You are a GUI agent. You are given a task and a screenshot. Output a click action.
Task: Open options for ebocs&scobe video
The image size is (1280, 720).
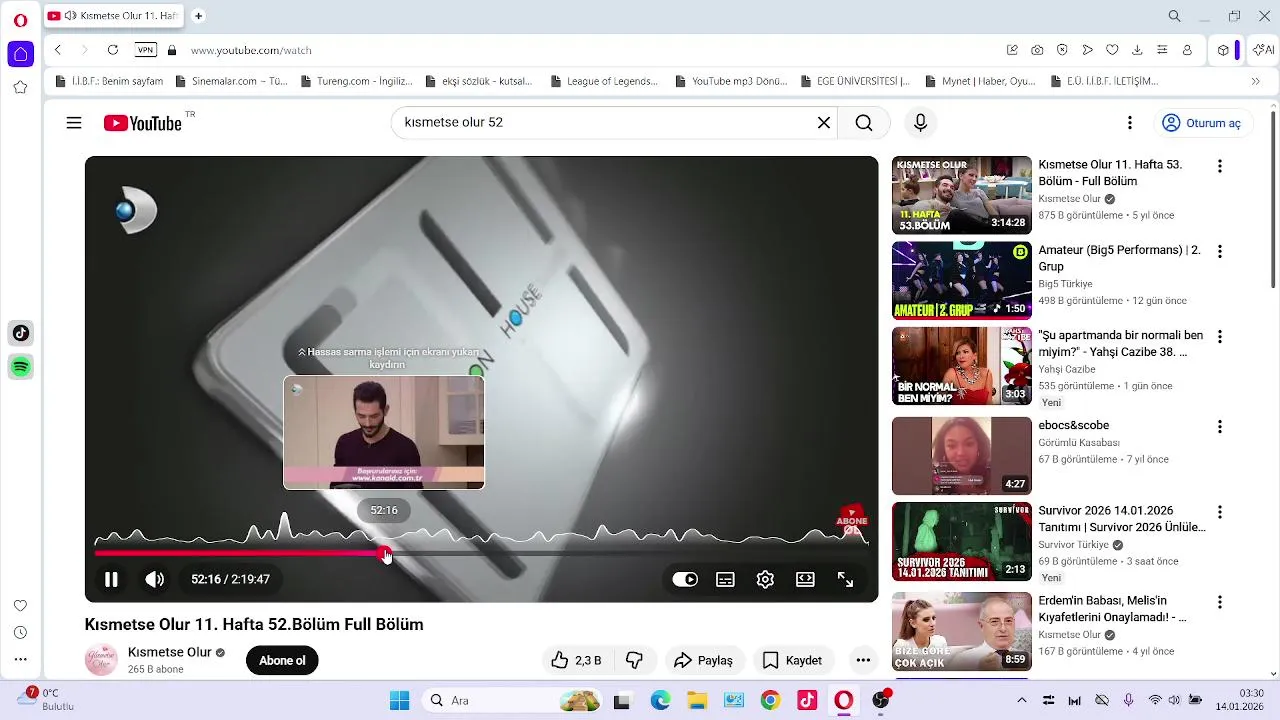pyautogui.click(x=1219, y=427)
